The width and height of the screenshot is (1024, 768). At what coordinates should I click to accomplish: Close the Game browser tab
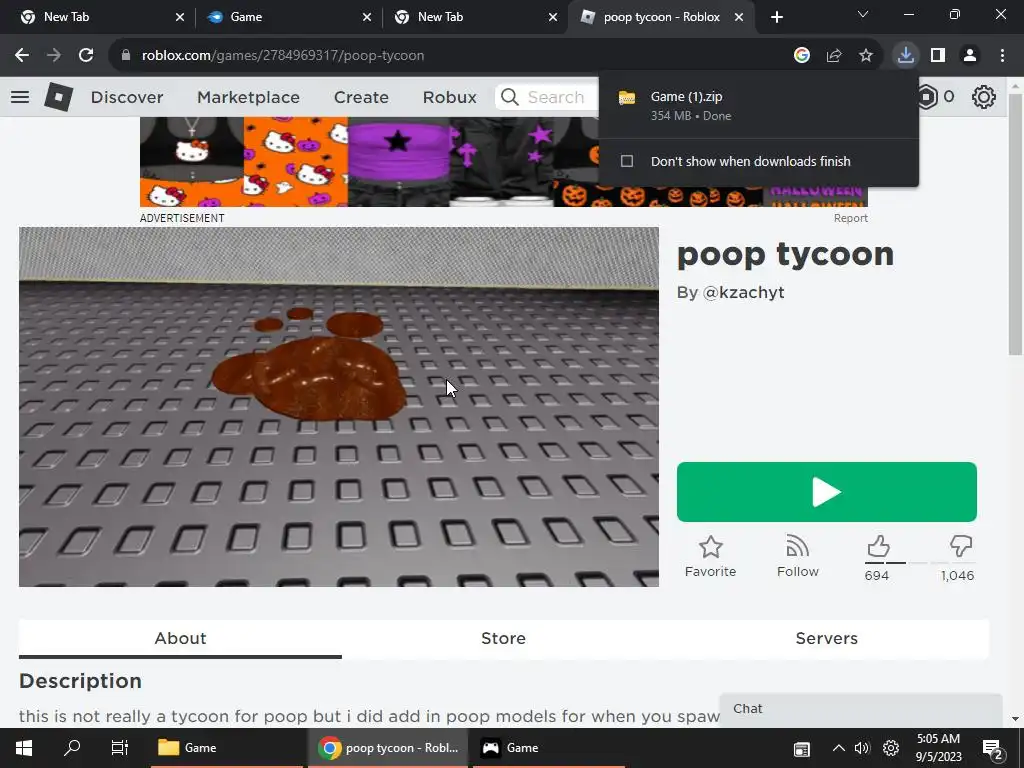tap(367, 17)
